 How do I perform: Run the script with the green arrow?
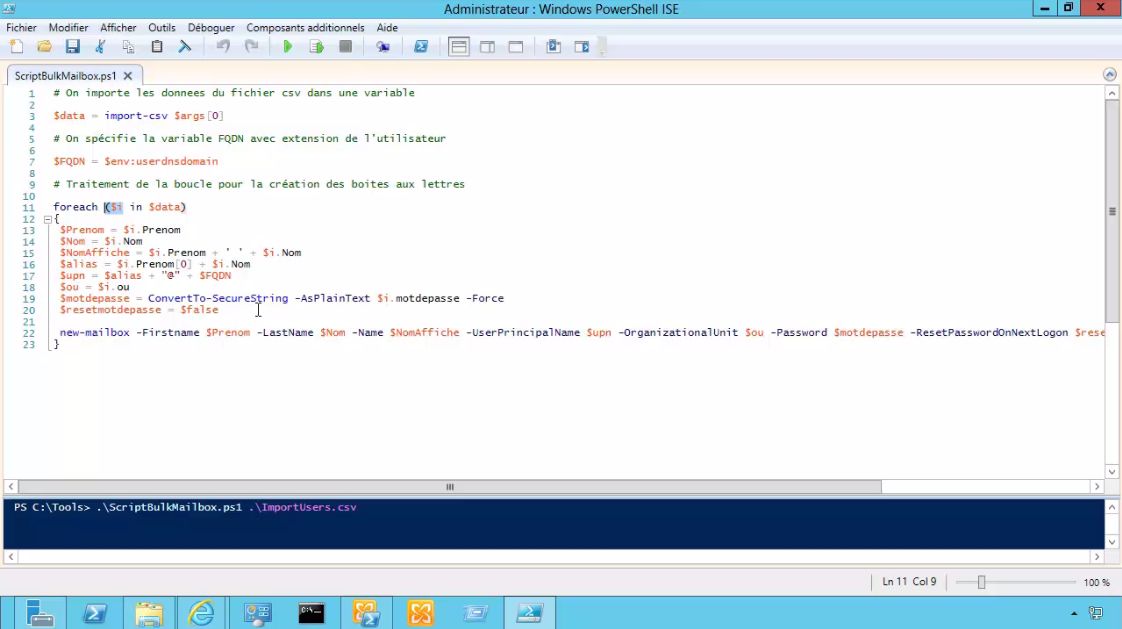coord(288,47)
